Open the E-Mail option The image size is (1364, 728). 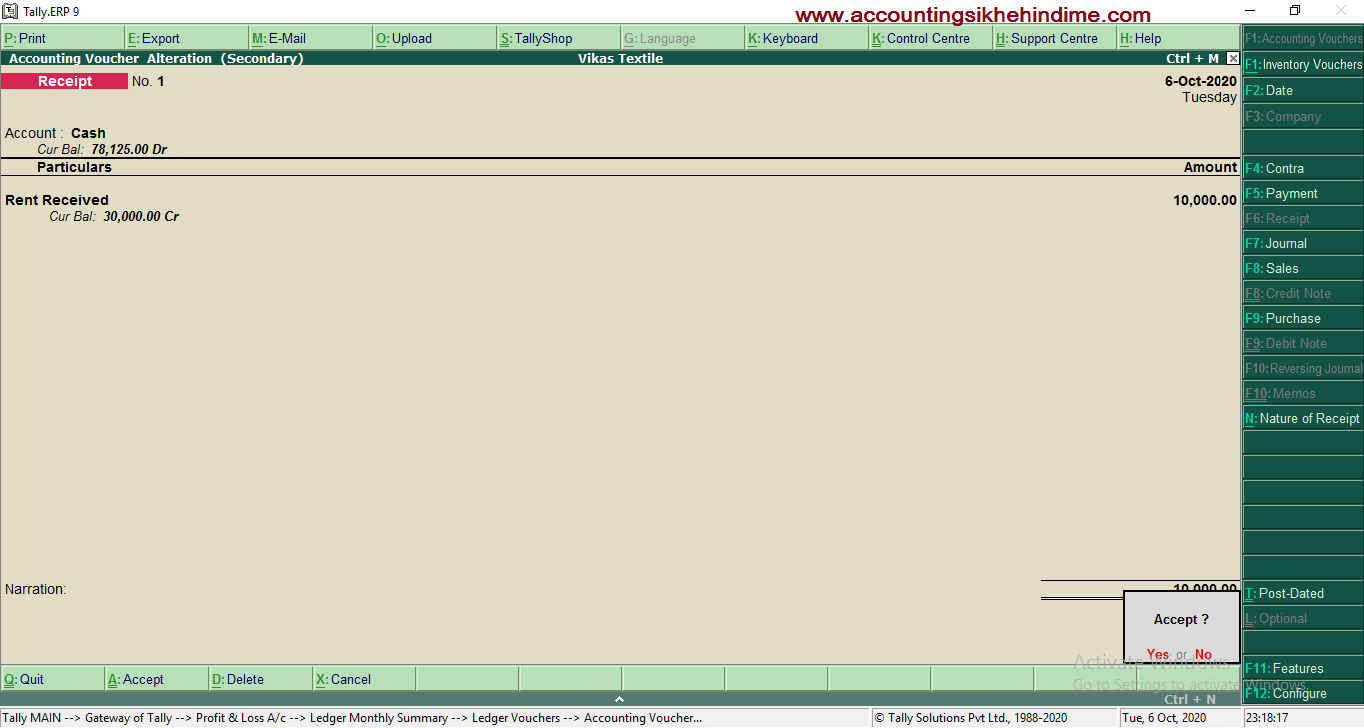click(x=310, y=38)
